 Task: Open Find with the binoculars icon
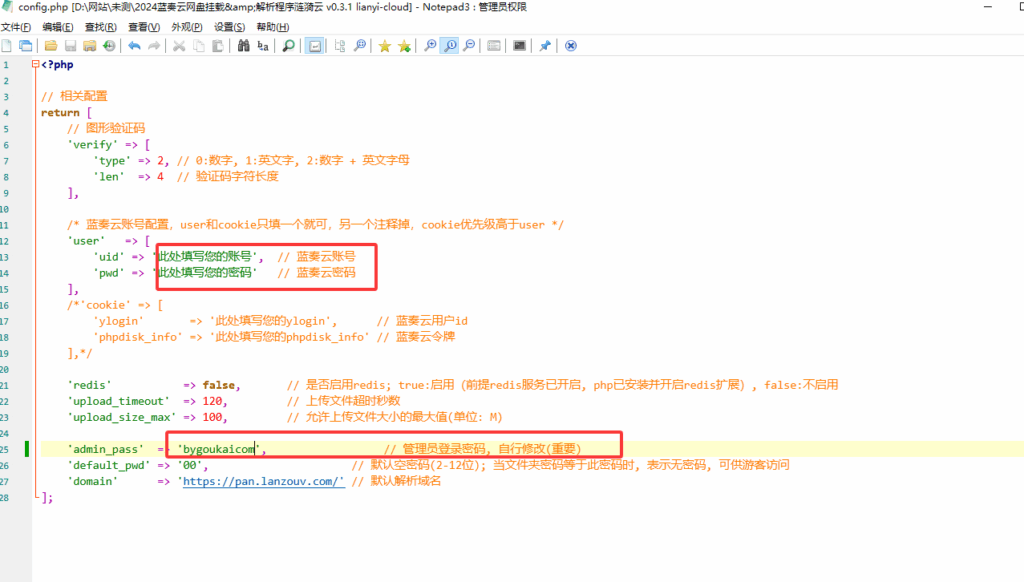[x=243, y=46]
